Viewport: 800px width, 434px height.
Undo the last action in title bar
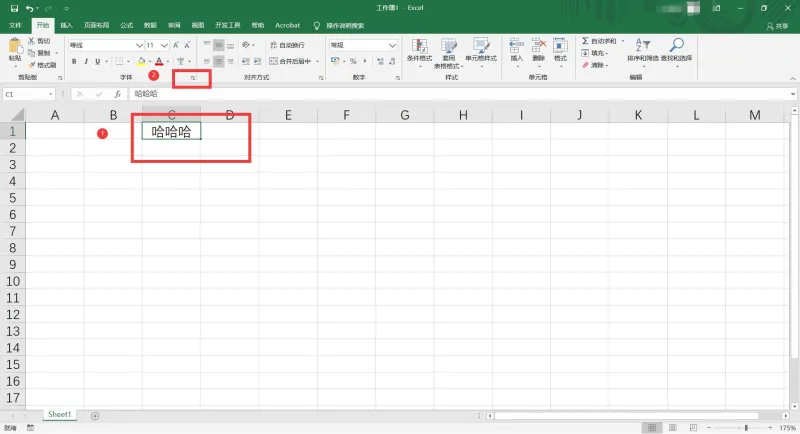coord(30,8)
